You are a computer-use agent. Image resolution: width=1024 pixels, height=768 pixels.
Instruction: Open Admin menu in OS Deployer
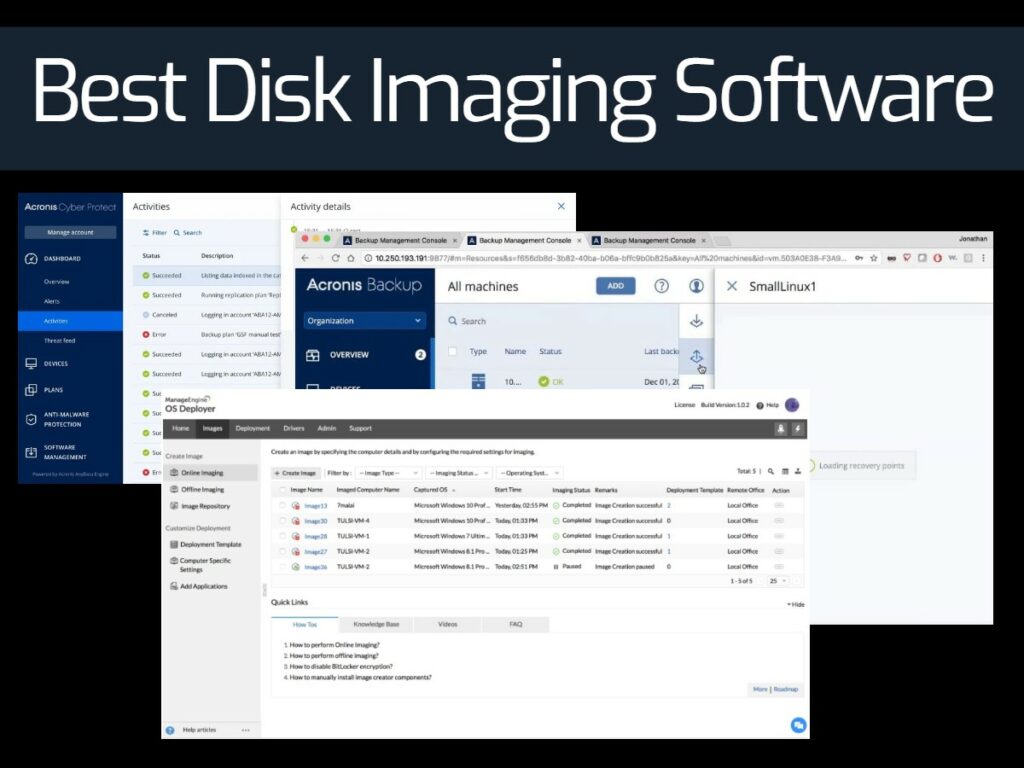click(327, 428)
